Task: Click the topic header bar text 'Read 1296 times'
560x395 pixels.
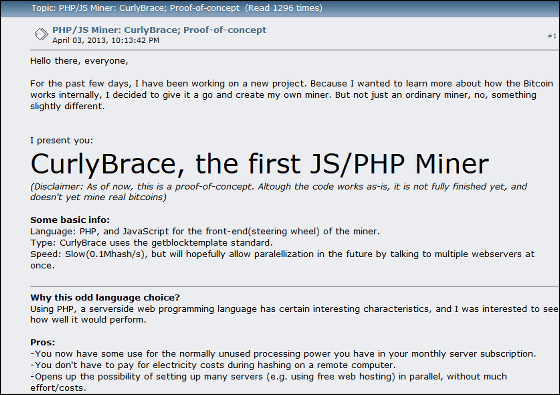Action: point(284,8)
